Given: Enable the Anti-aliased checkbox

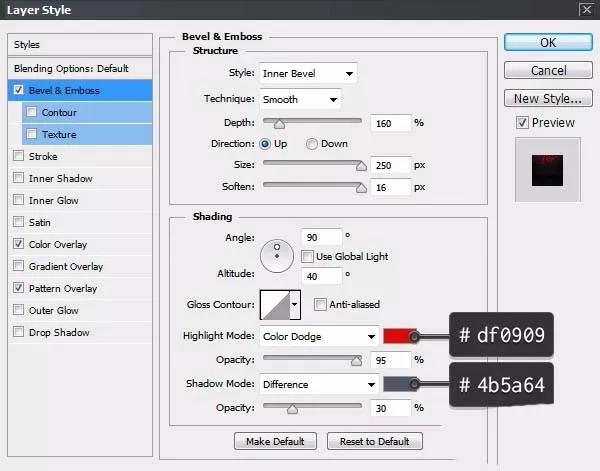Looking at the screenshot, I should point(320,305).
